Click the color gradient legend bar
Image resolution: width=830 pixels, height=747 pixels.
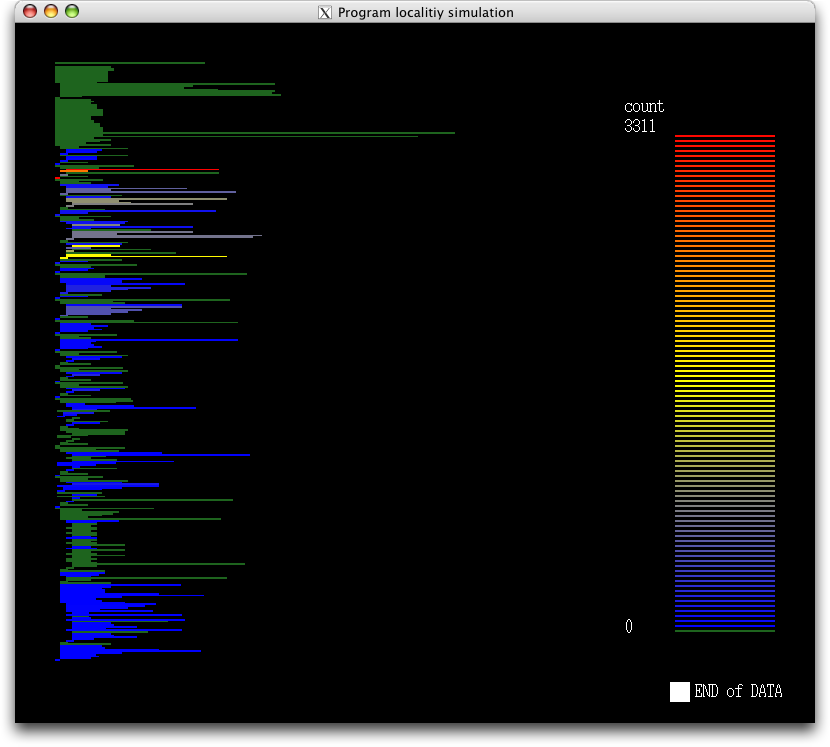click(x=725, y=383)
